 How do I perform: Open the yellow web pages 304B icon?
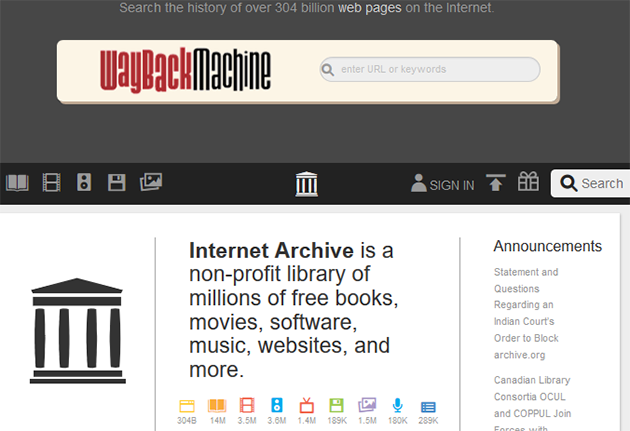(186, 406)
